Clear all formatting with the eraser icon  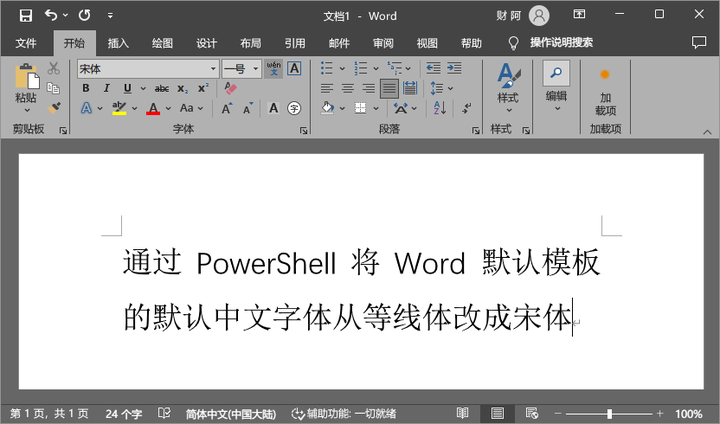click(x=231, y=88)
